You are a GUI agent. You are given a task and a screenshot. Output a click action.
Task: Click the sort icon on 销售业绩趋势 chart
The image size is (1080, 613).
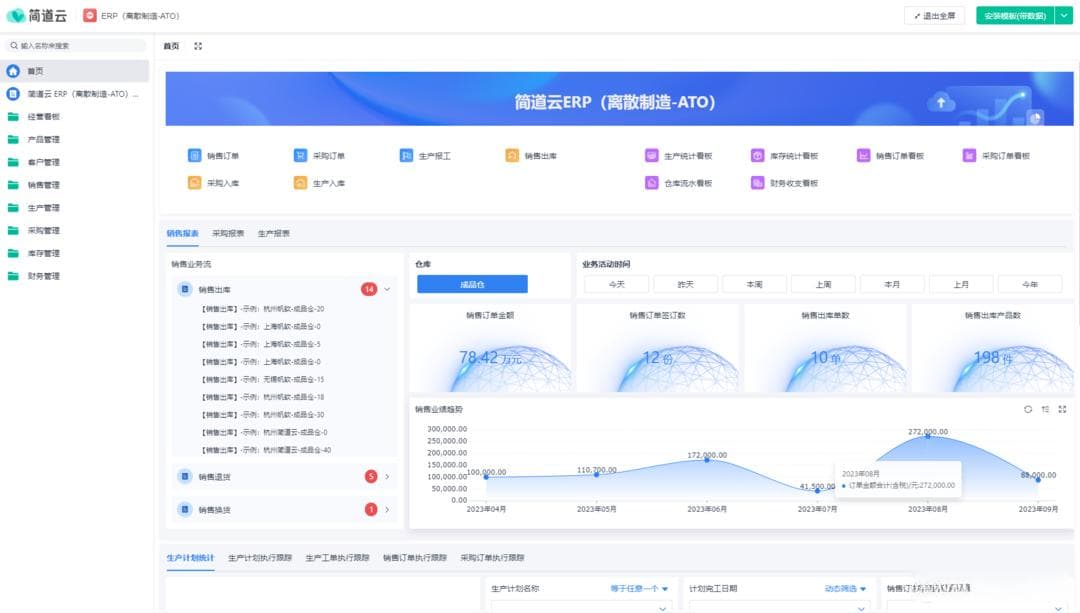click(1045, 409)
